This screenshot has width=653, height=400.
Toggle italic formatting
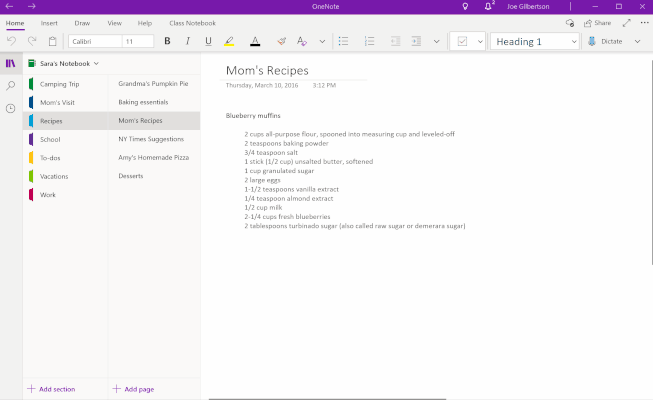pos(188,41)
